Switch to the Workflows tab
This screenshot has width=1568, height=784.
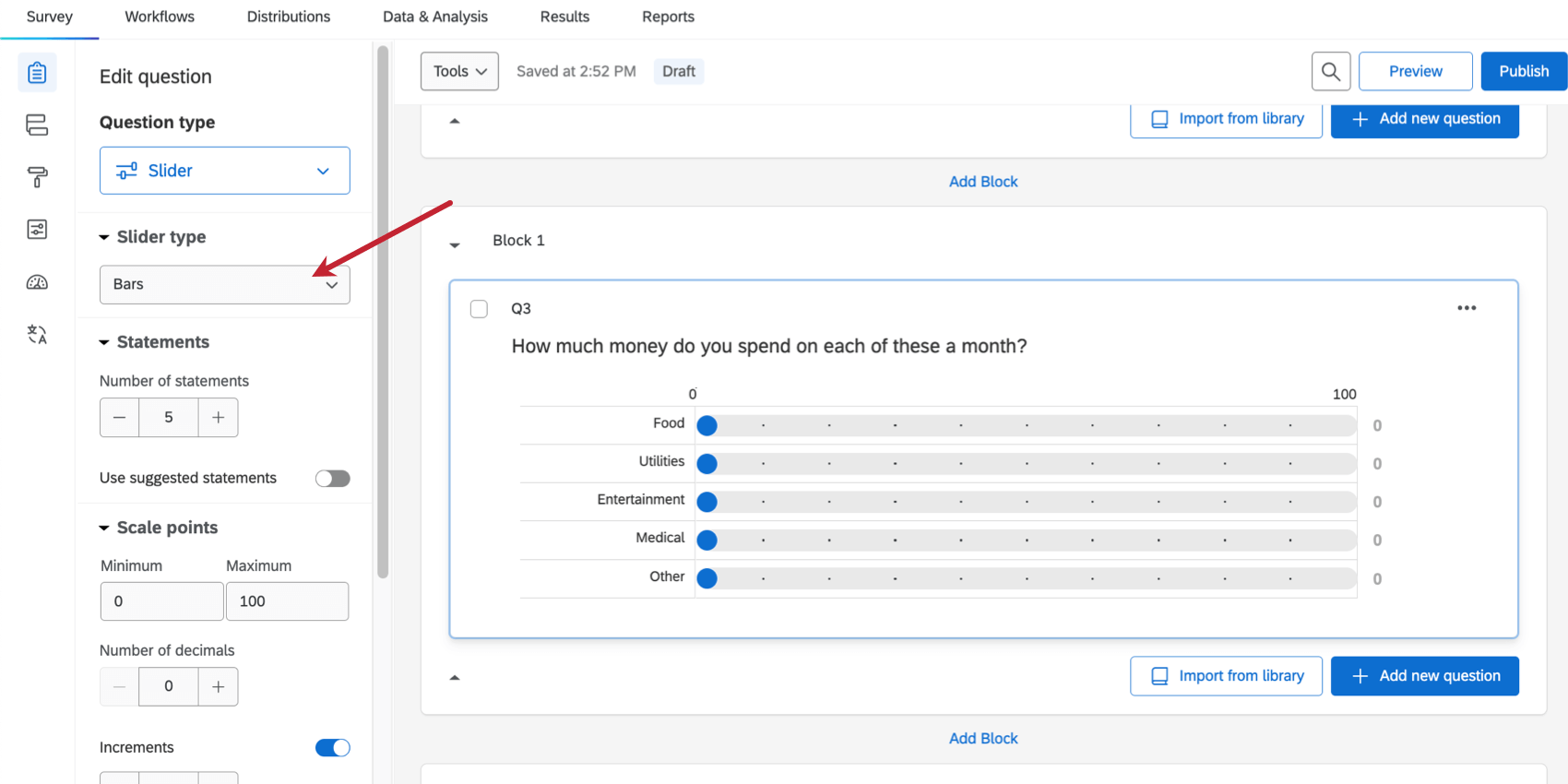[x=160, y=17]
